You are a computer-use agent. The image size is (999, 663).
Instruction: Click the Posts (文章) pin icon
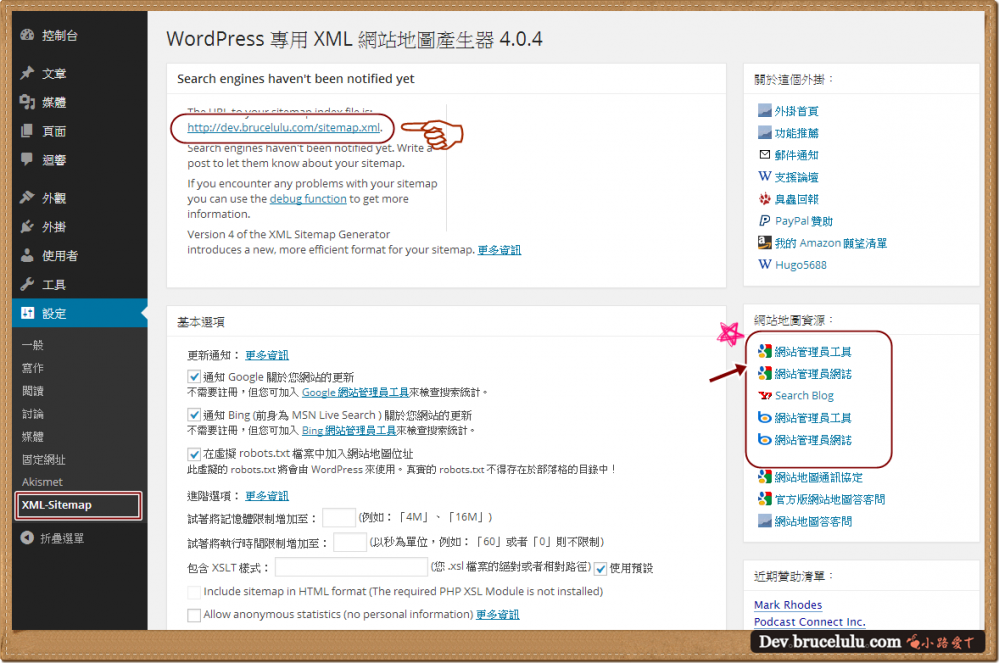coord(27,73)
